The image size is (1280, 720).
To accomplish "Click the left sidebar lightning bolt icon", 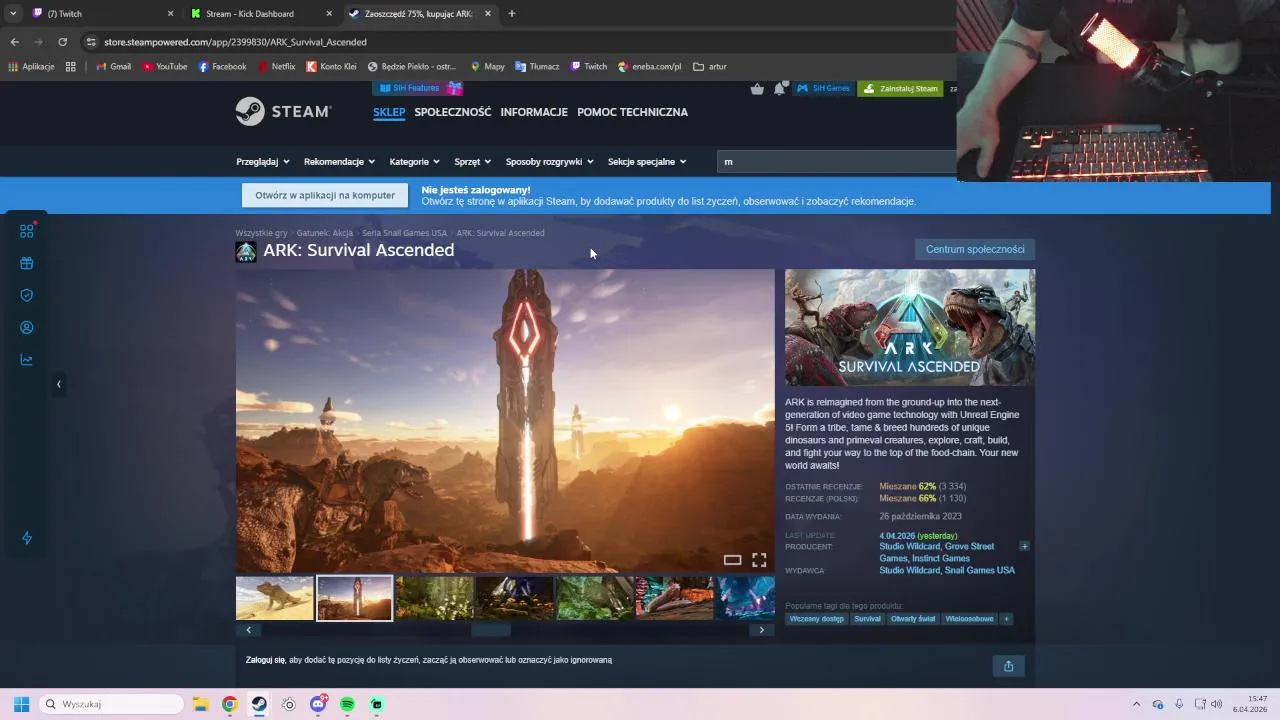I will (27, 538).
